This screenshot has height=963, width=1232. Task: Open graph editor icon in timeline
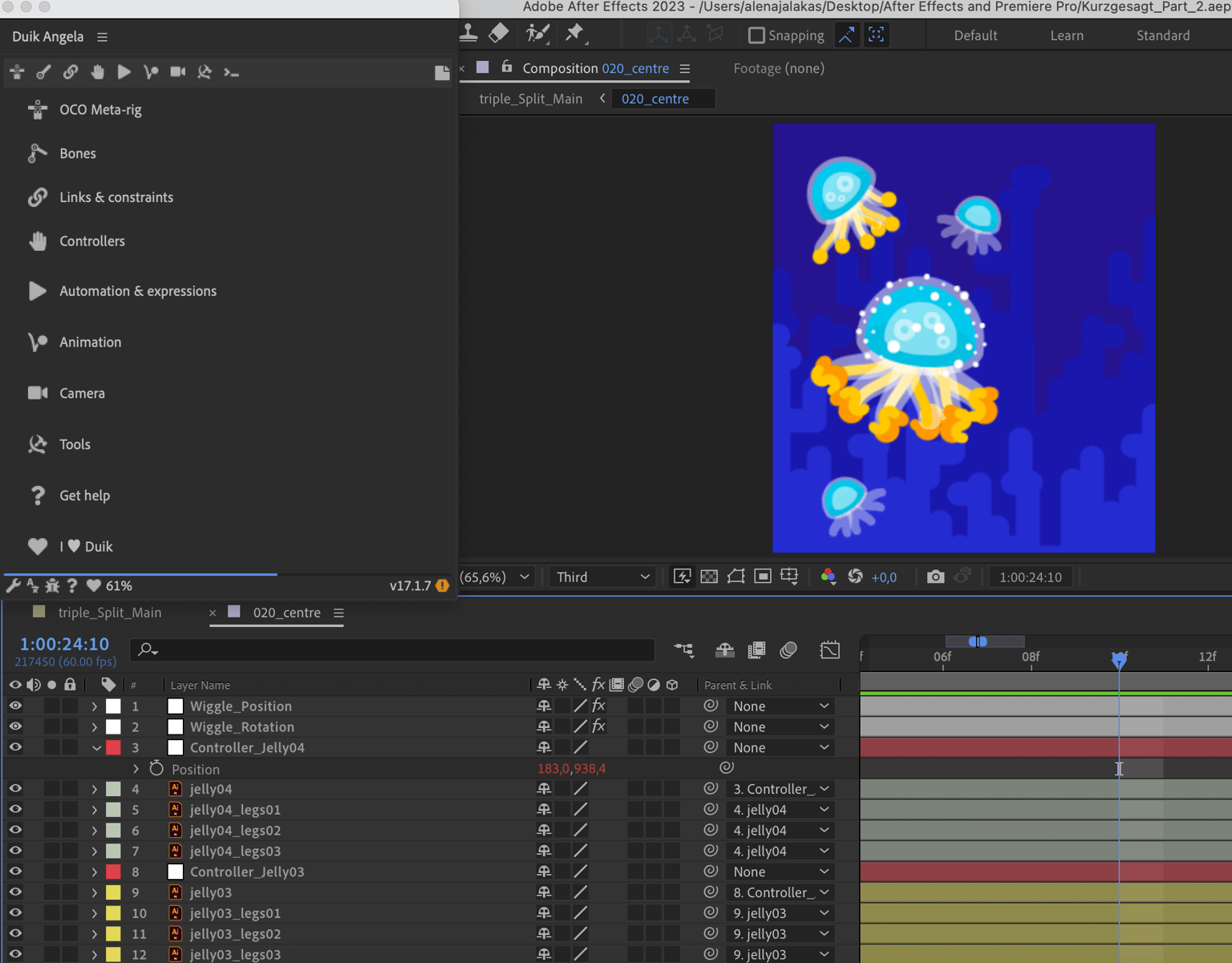point(830,650)
